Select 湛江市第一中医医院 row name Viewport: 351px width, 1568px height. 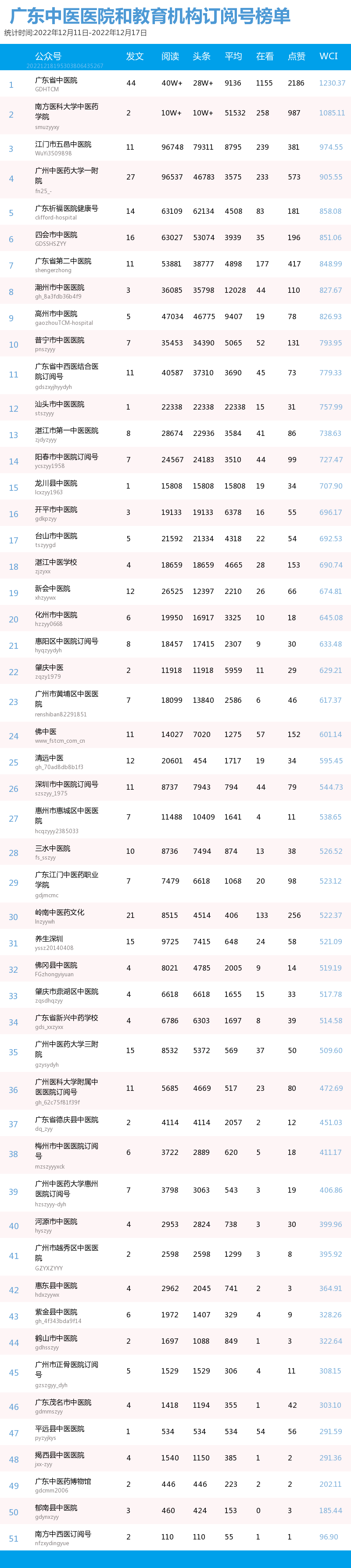66,430
